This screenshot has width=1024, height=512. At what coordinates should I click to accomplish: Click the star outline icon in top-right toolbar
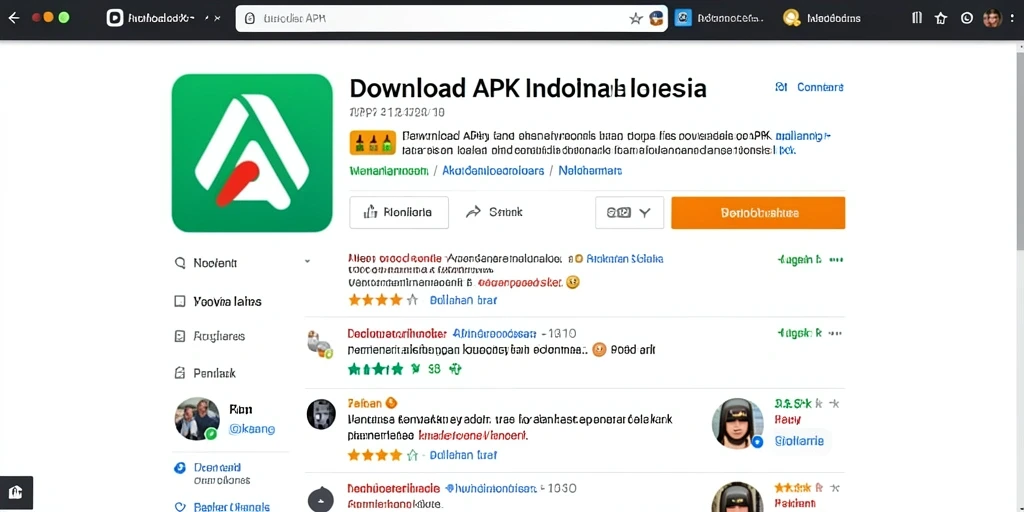941,18
